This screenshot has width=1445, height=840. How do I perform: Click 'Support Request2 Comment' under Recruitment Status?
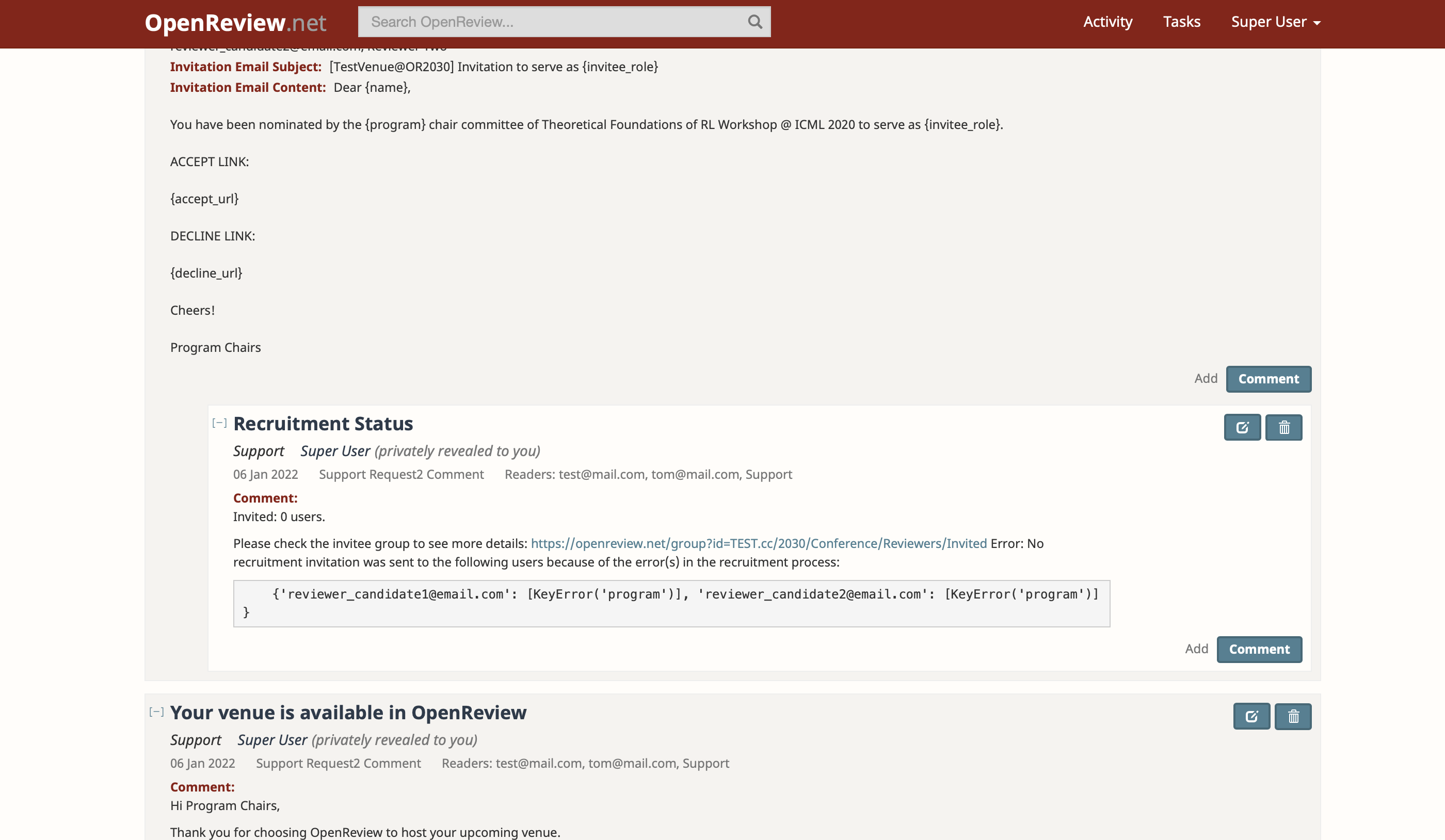coord(402,474)
